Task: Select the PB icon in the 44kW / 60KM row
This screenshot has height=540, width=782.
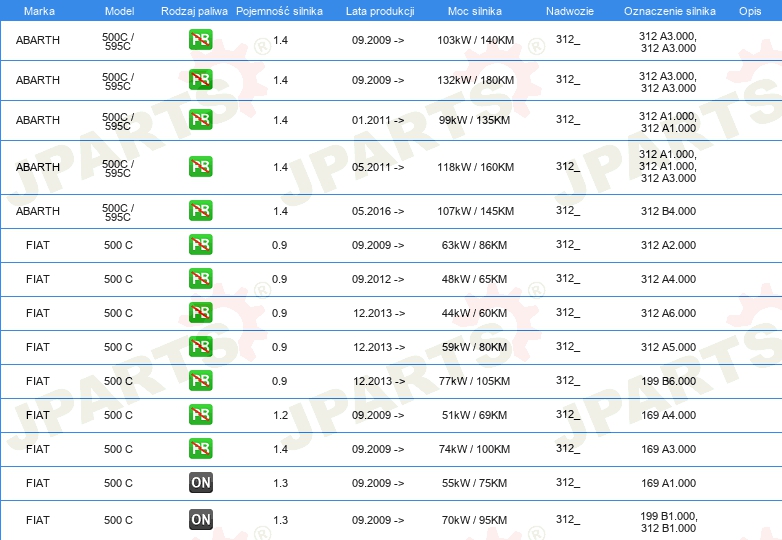Action: (x=200, y=313)
